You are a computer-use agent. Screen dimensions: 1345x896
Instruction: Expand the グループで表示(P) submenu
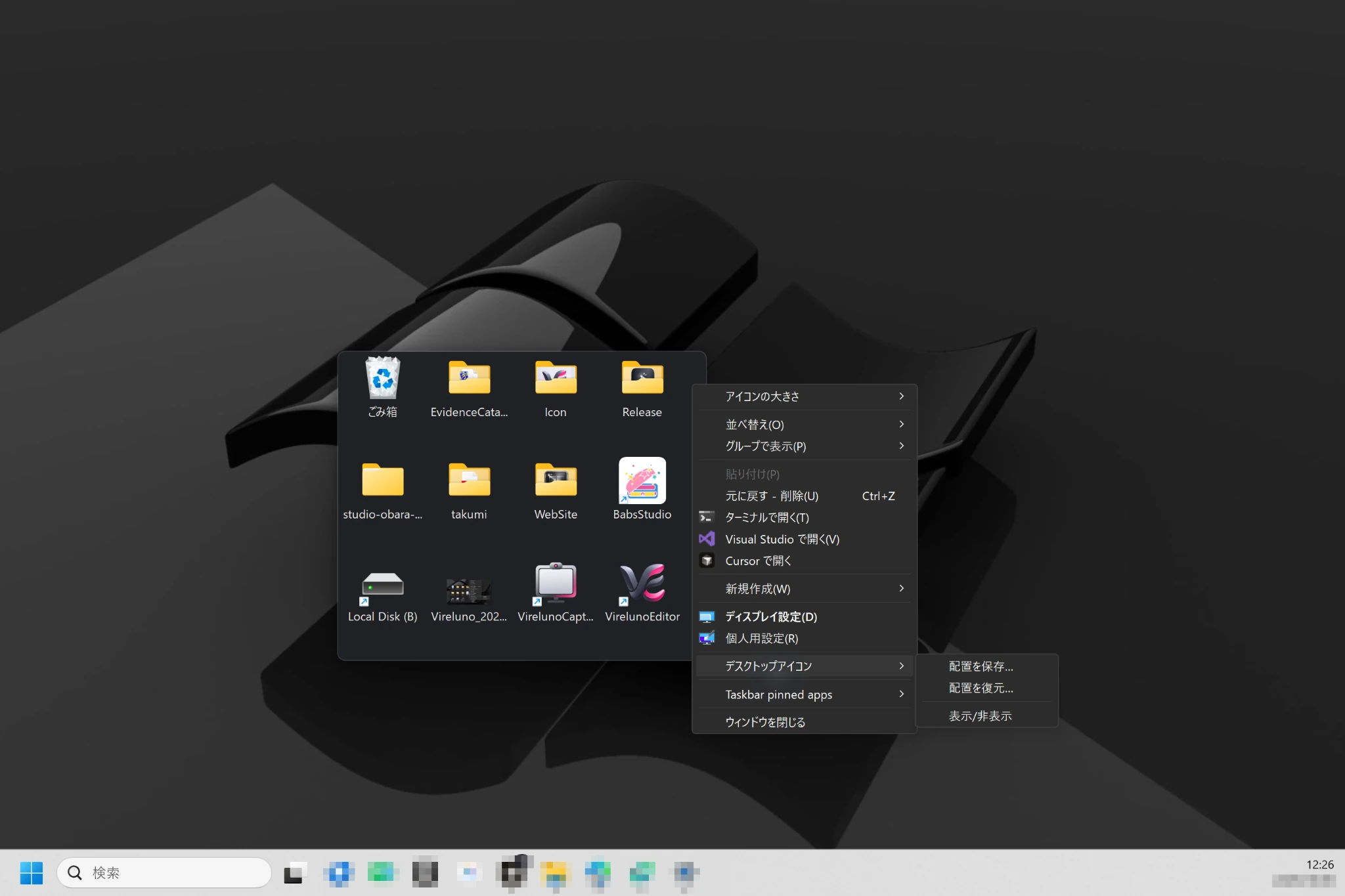[805, 446]
